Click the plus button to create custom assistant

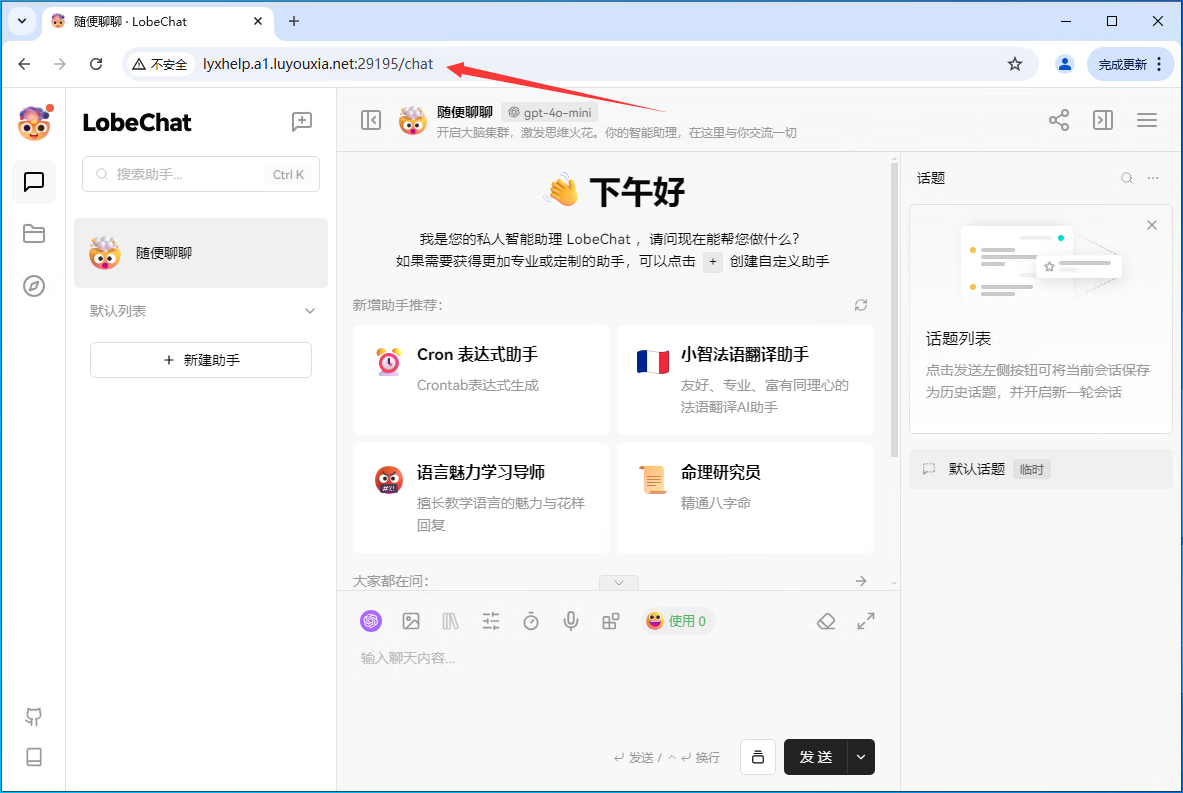click(x=713, y=262)
